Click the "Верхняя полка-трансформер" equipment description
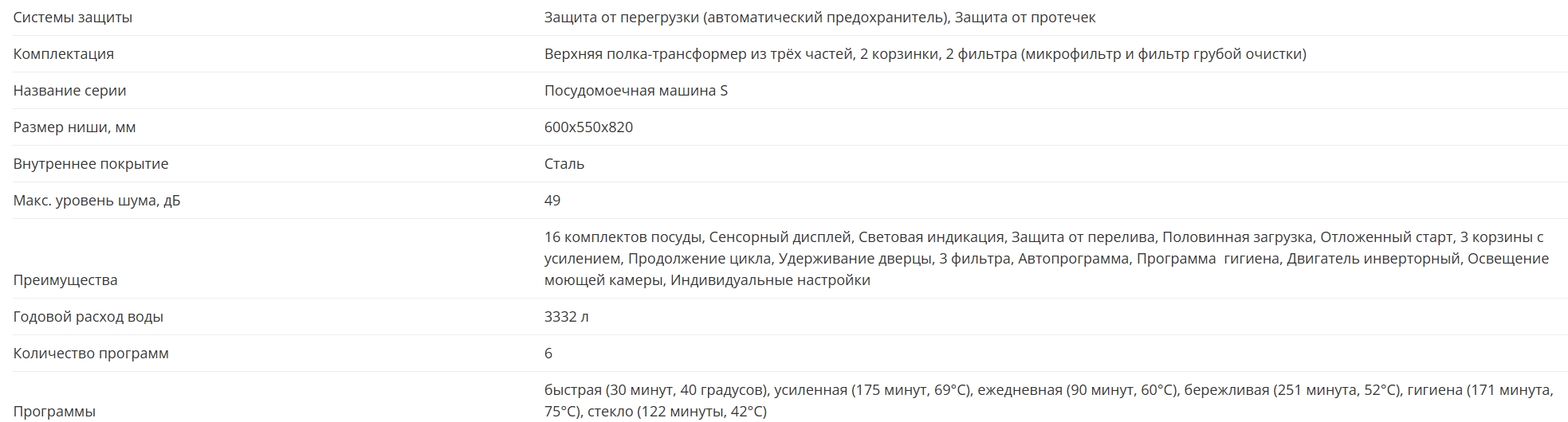The width and height of the screenshot is (1568, 422). tap(925, 54)
